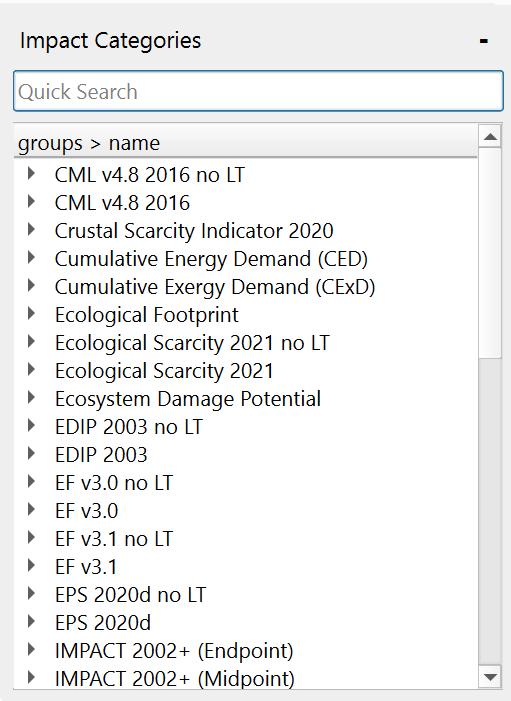Screen dimensions: 511x701
Task: Click the scrollbar up arrow
Action: click(x=490, y=136)
